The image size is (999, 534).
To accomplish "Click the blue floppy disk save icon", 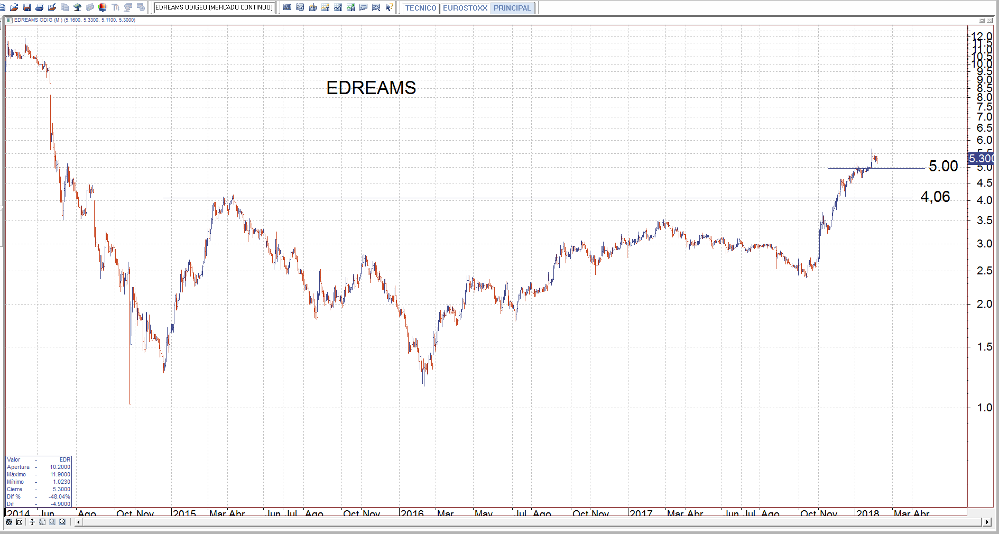I will coord(27,8).
